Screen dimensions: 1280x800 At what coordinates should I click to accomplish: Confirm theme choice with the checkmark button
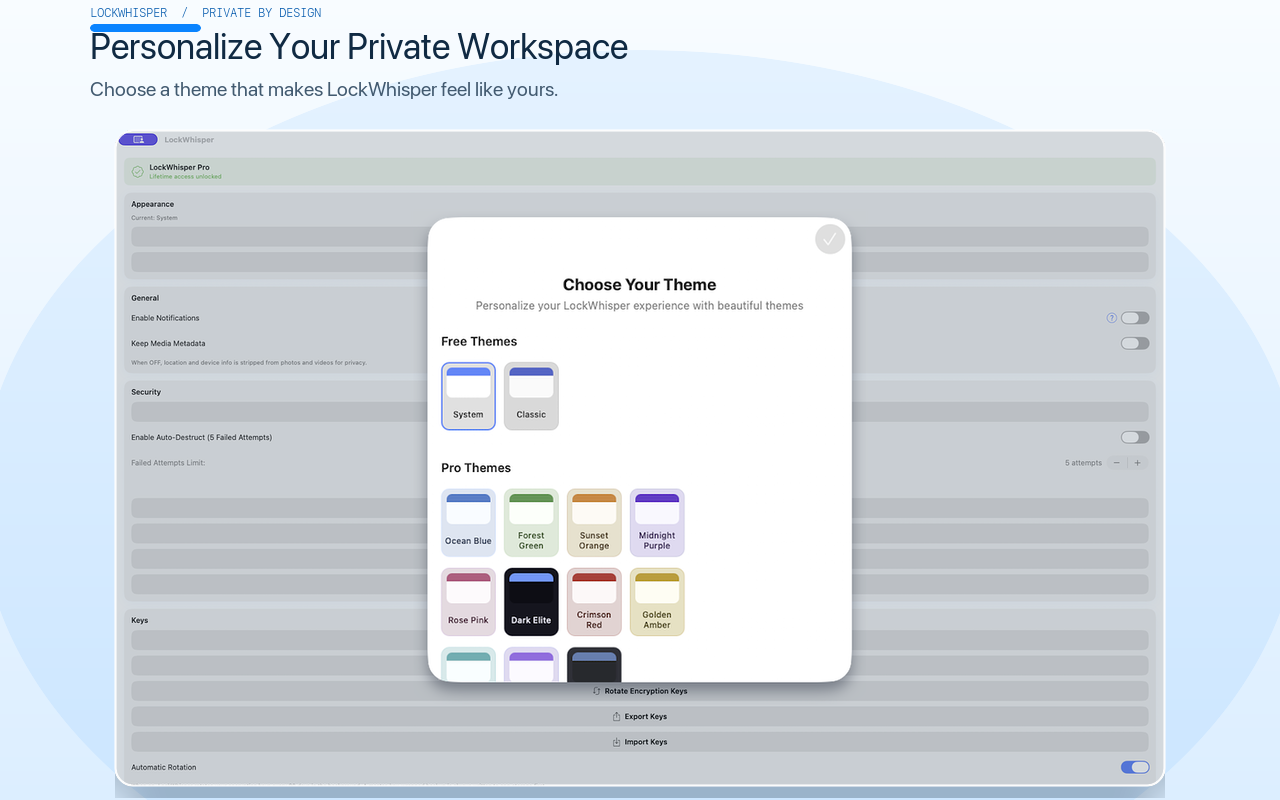click(x=830, y=239)
